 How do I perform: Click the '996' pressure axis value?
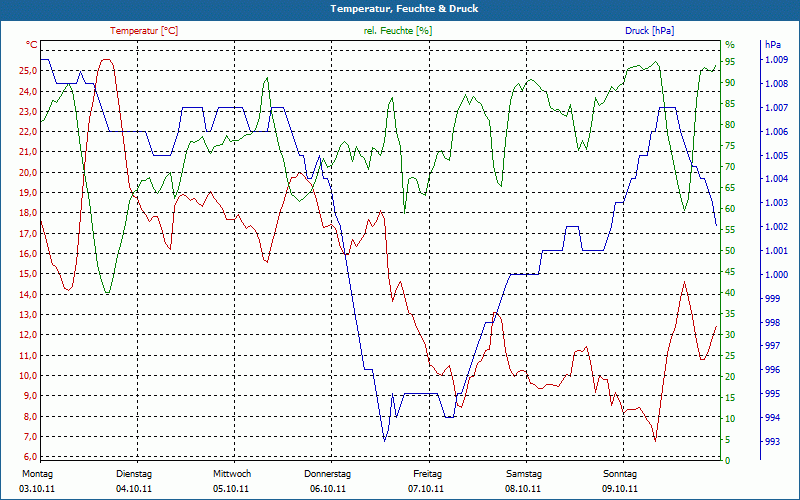point(772,370)
